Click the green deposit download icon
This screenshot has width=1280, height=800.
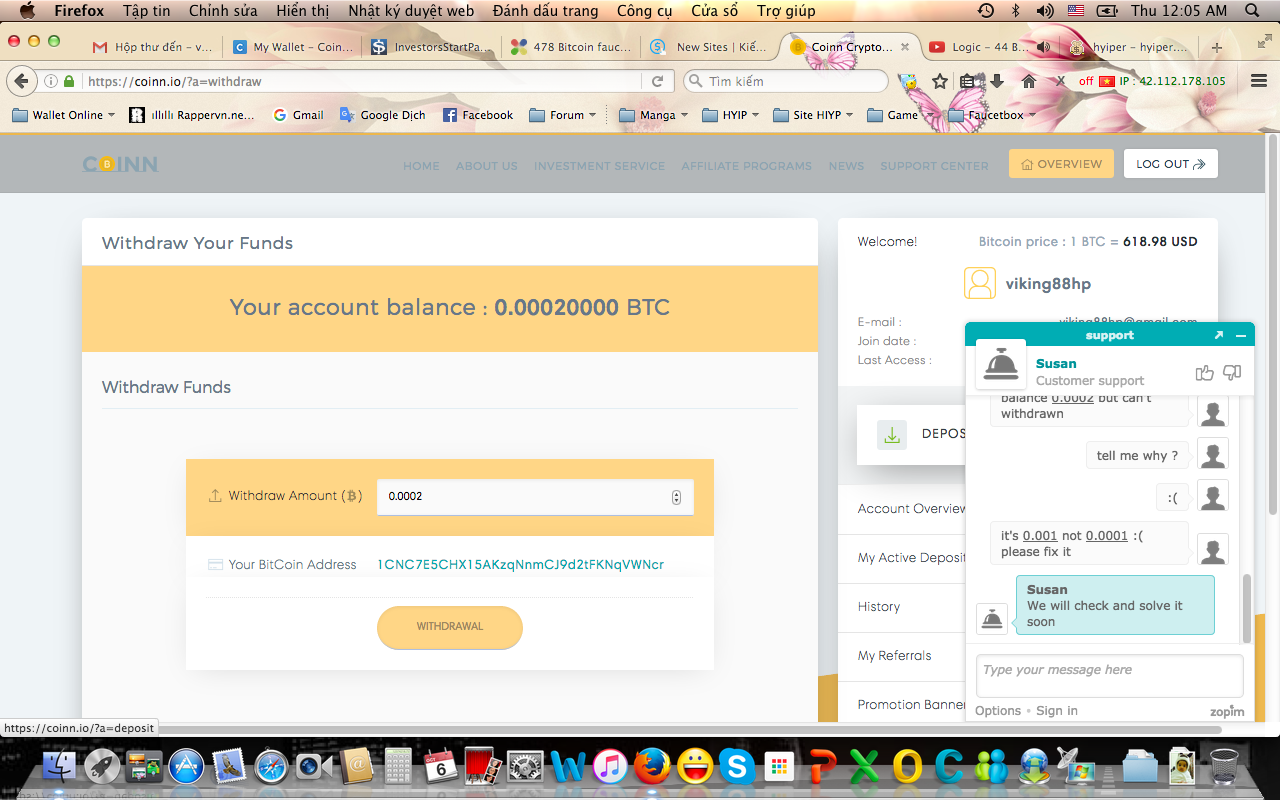(892, 434)
